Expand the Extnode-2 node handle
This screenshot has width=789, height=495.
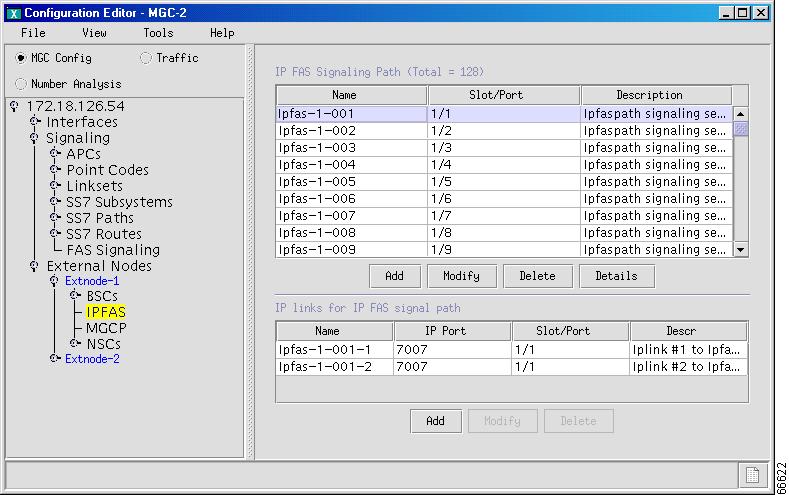[55, 358]
